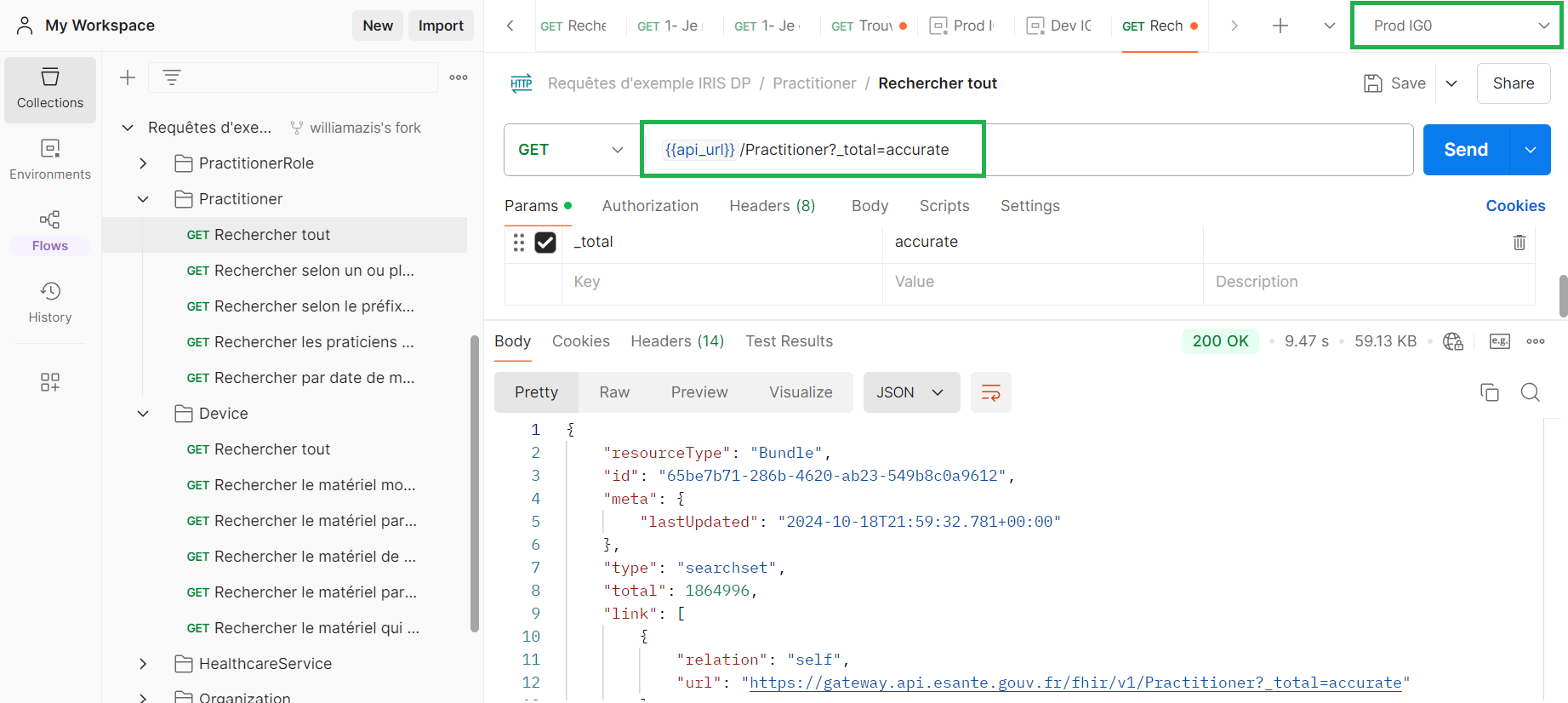The height and width of the screenshot is (703, 1568).
Task: Open a new request tab
Action: (1280, 26)
